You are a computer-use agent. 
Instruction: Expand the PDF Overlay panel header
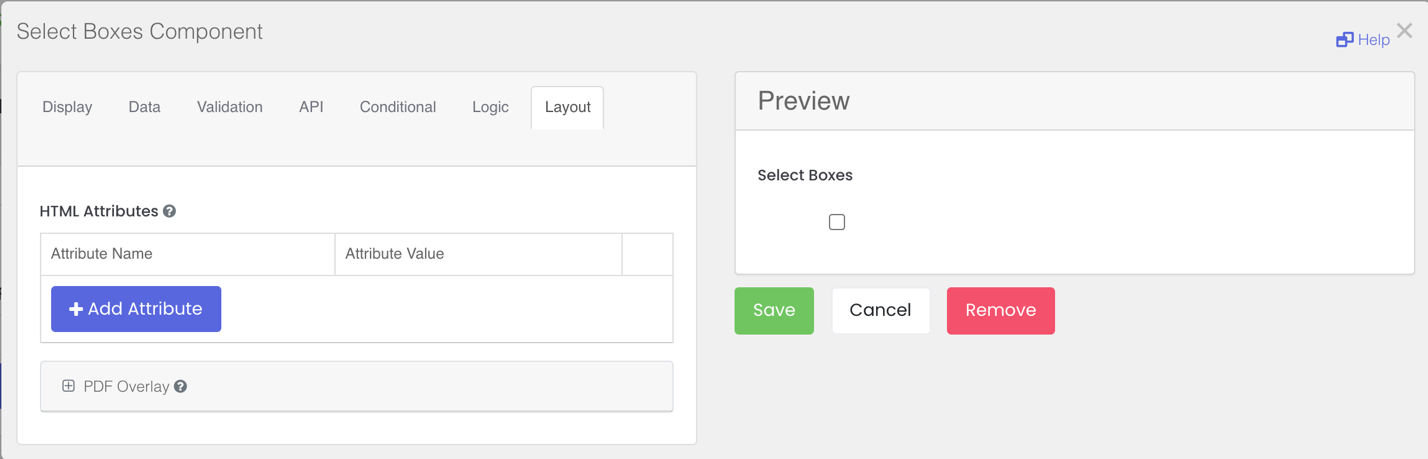click(356, 386)
